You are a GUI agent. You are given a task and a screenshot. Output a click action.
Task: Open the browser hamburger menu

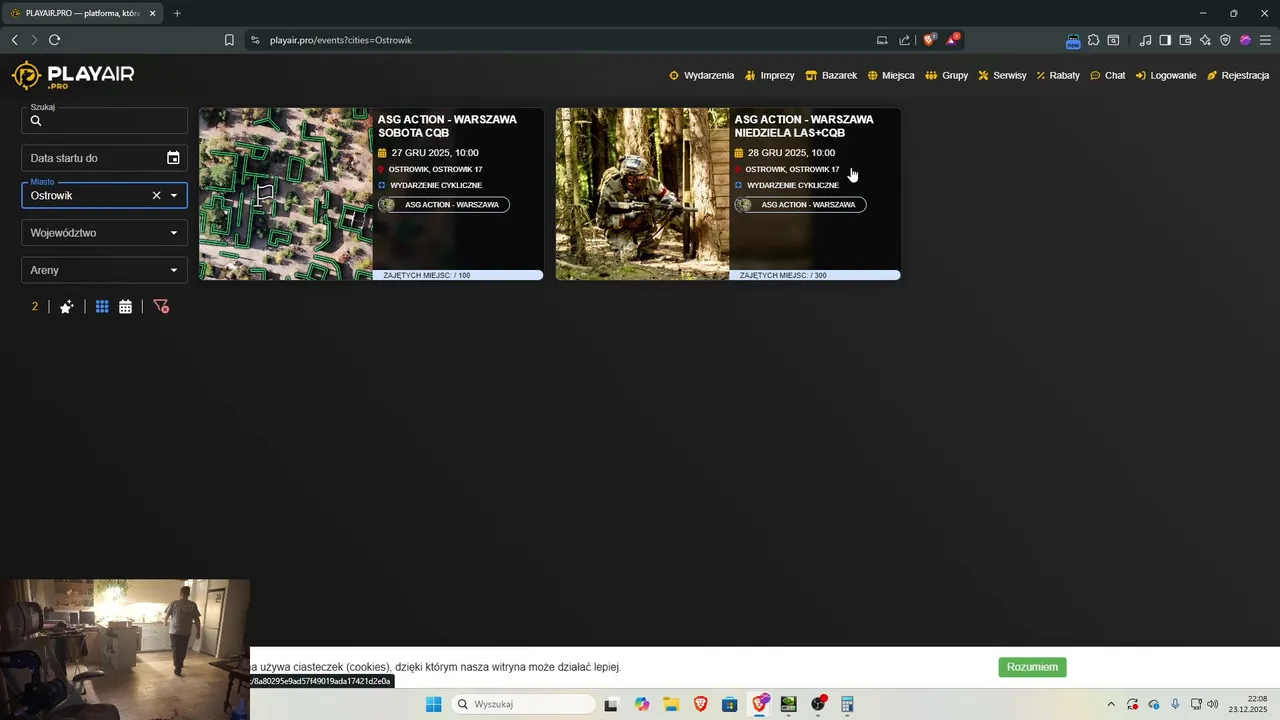tap(1265, 40)
